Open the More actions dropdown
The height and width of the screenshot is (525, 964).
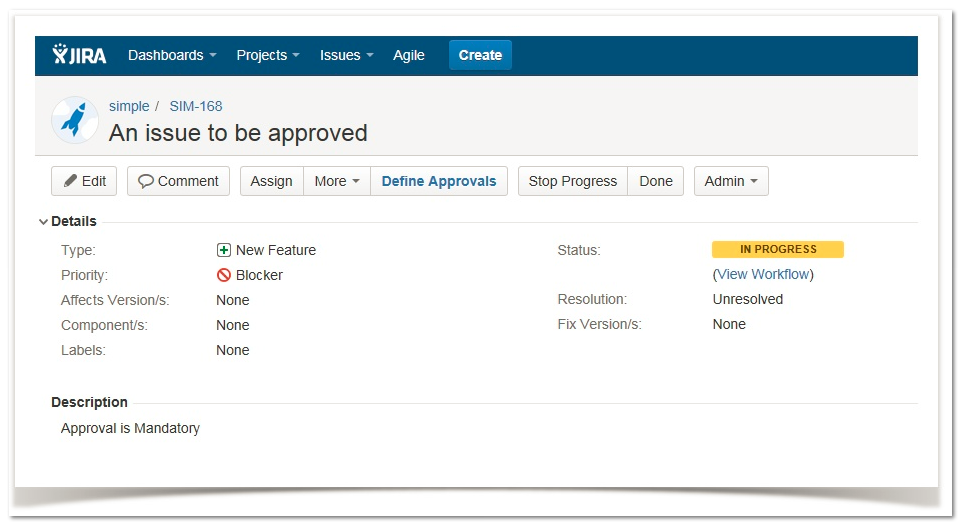pos(337,181)
